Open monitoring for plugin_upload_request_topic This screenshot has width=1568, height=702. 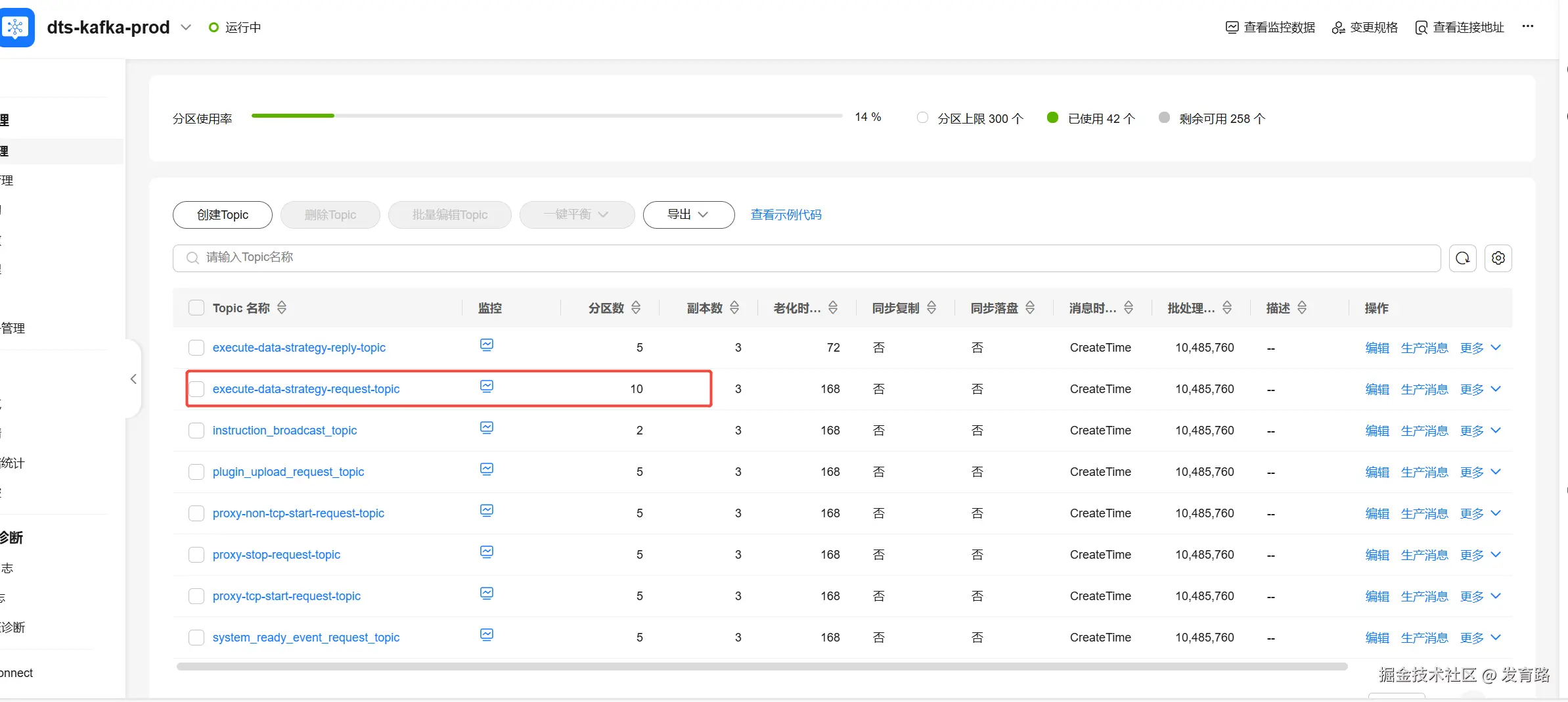click(487, 469)
